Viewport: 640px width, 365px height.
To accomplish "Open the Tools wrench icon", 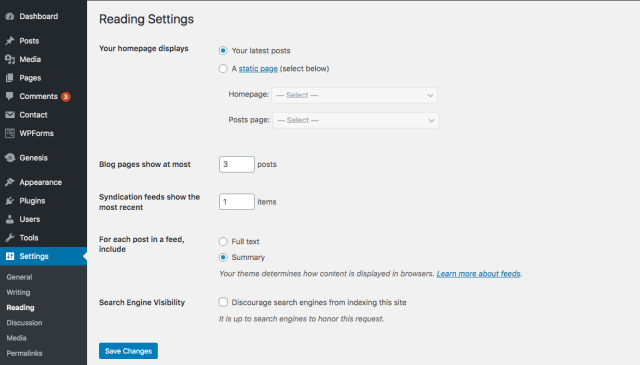I will pos(10,238).
